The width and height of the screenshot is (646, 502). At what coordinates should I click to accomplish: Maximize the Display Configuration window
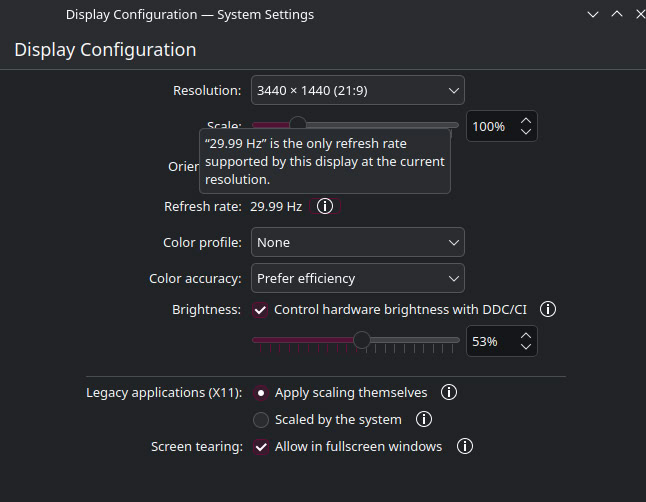coord(617,15)
